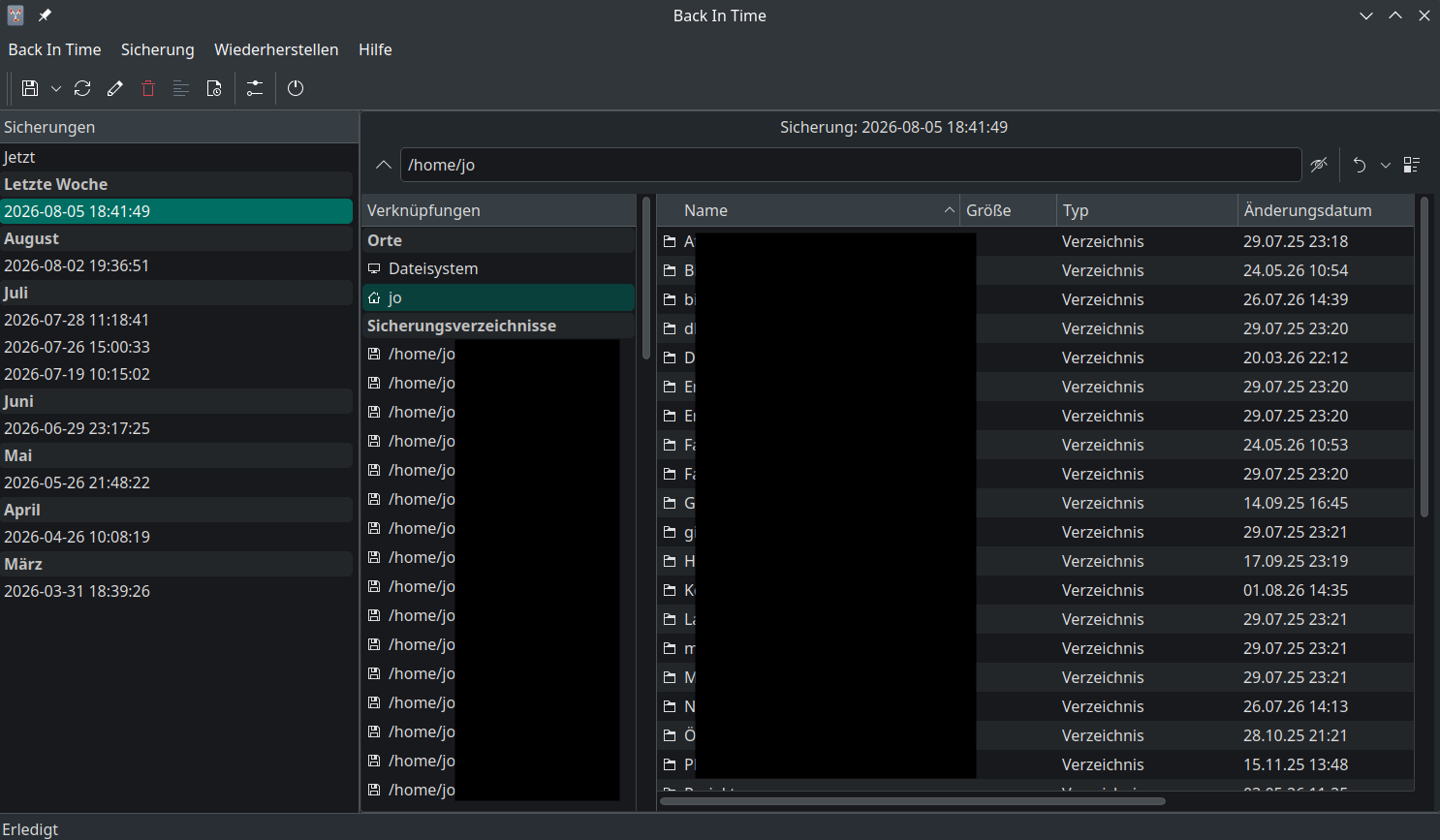Open the snapshots compare list icon
This screenshot has width=1440, height=840.
[1412, 165]
